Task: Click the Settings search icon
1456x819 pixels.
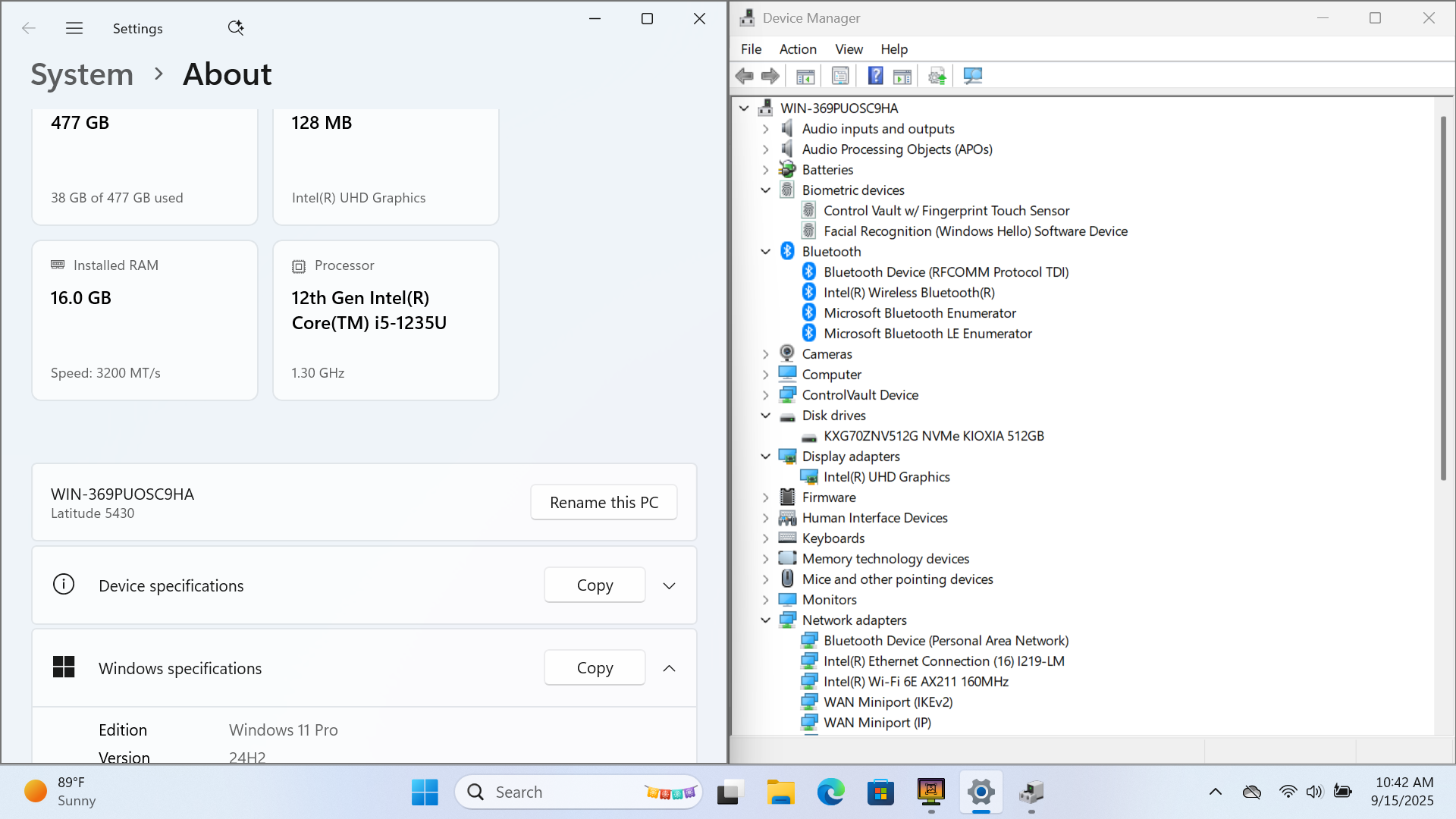Action: tap(236, 28)
